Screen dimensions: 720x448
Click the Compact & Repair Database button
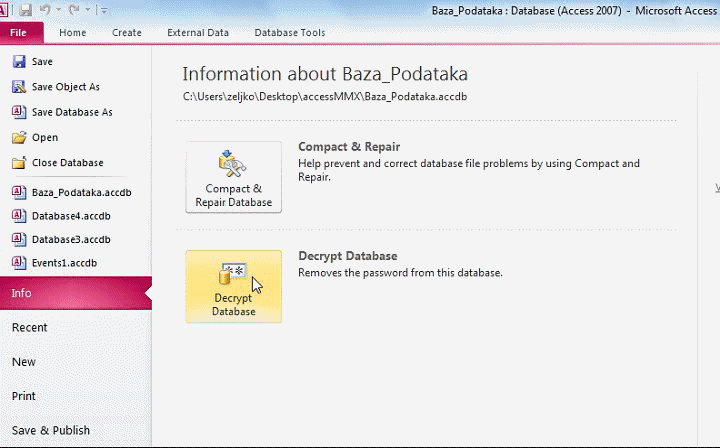pyautogui.click(x=233, y=177)
